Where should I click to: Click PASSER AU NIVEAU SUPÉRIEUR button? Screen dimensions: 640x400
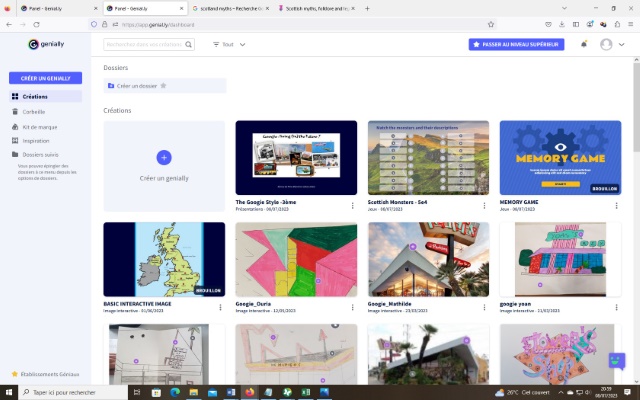click(516, 44)
